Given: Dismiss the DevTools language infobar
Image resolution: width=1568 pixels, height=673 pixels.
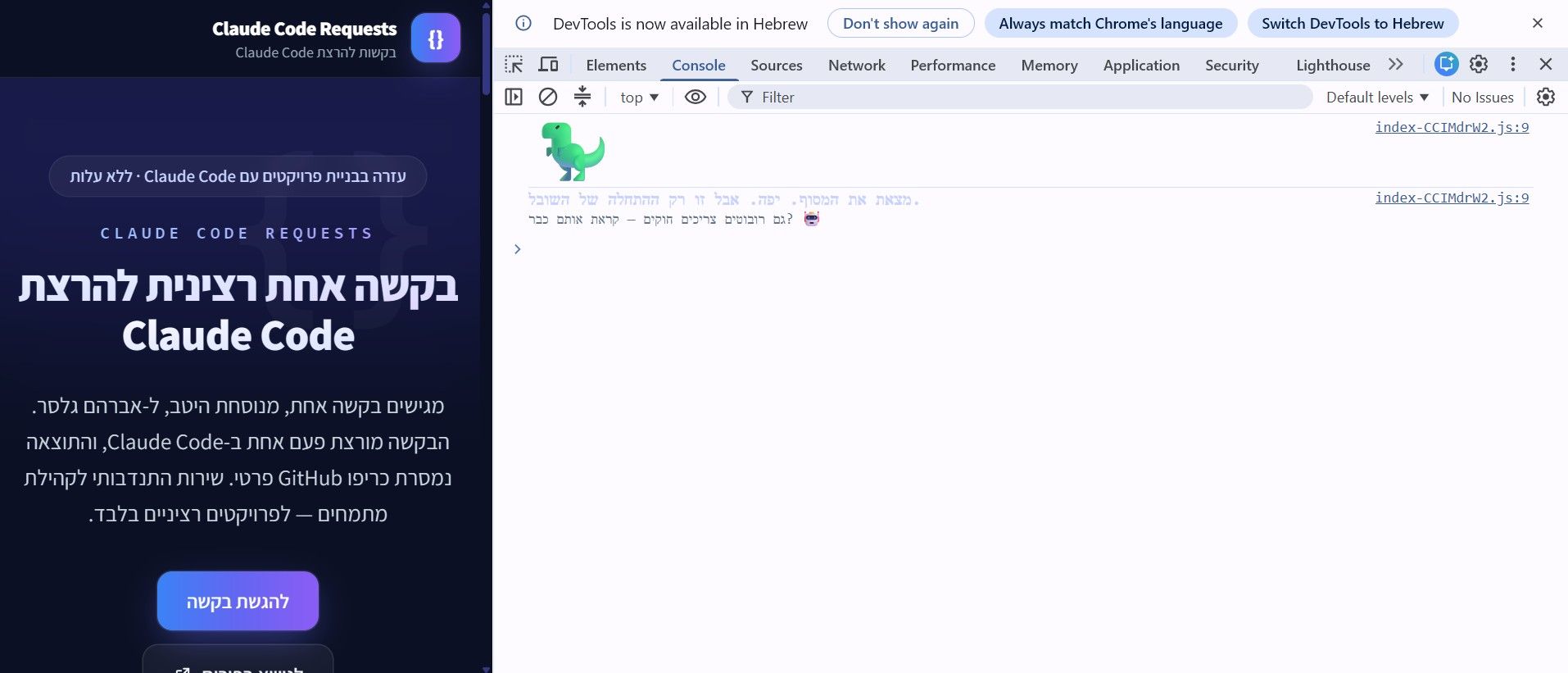Looking at the screenshot, I should pyautogui.click(x=1538, y=23).
